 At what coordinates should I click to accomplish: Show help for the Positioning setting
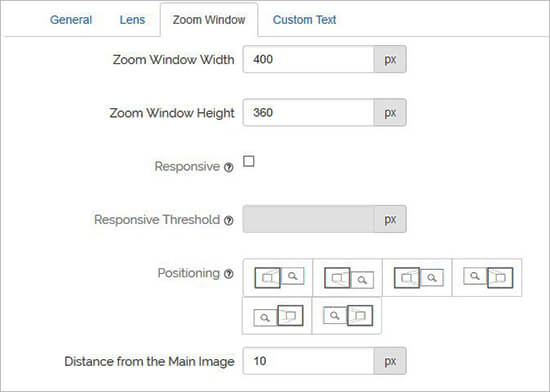(x=229, y=274)
